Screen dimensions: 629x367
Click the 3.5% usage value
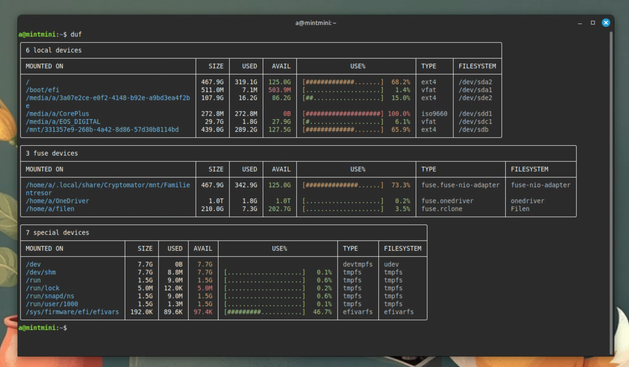403,209
